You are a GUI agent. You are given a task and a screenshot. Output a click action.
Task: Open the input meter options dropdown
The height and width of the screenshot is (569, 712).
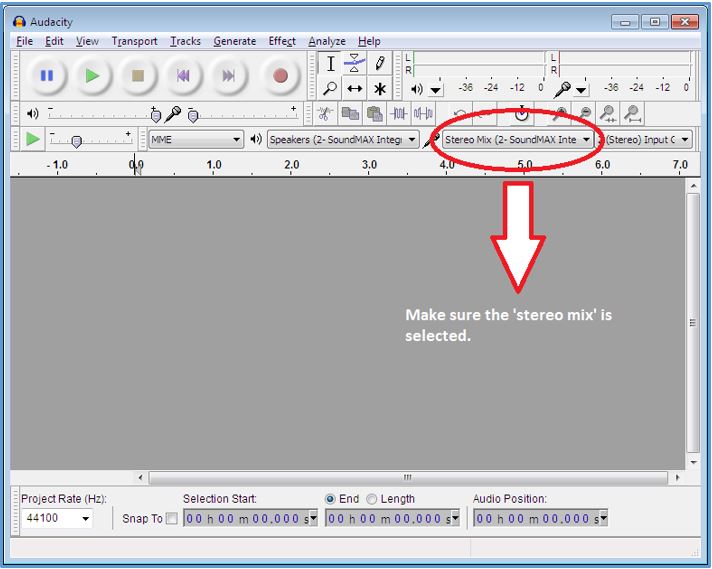click(581, 90)
